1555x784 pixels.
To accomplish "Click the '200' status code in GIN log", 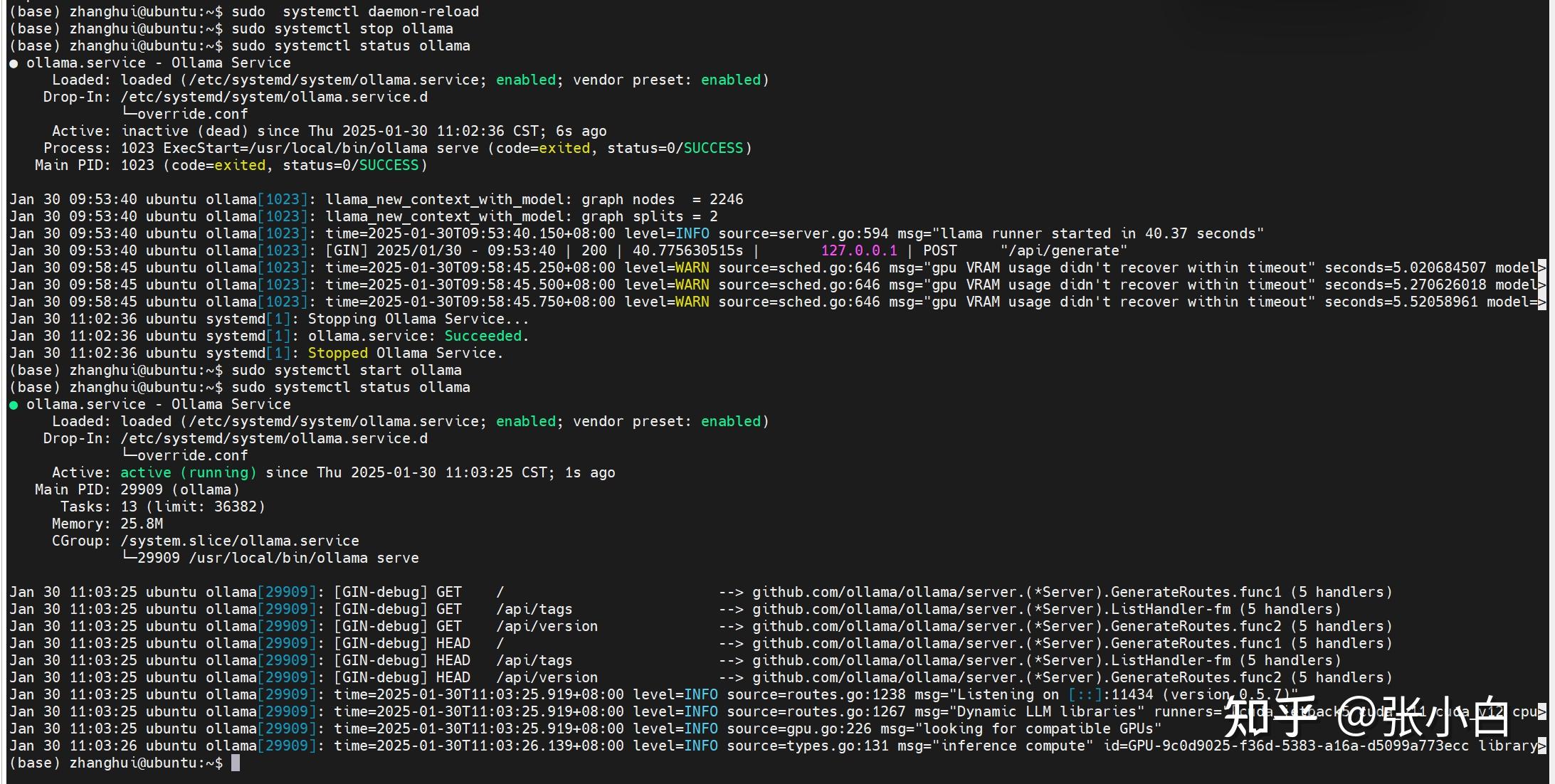I will point(594,250).
